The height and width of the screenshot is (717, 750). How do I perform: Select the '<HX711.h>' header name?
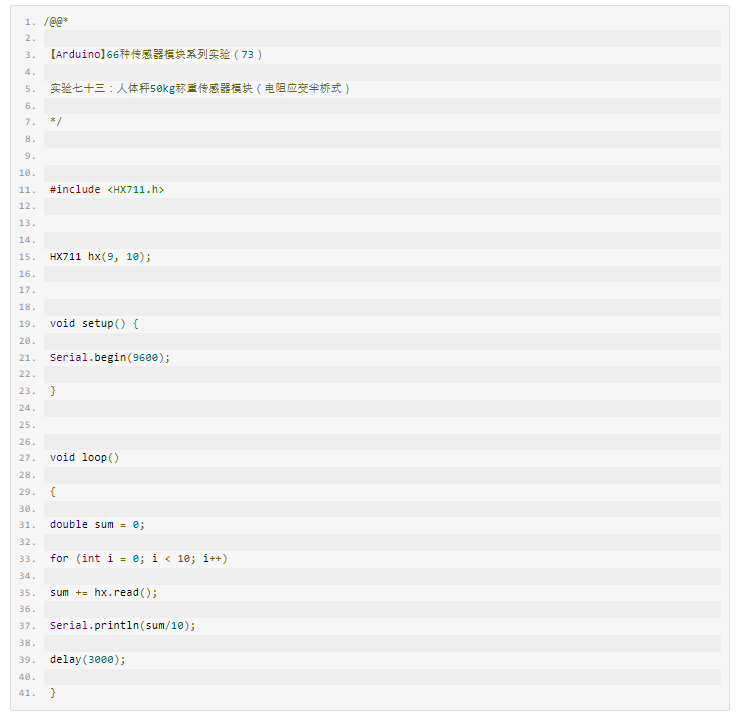coord(136,189)
